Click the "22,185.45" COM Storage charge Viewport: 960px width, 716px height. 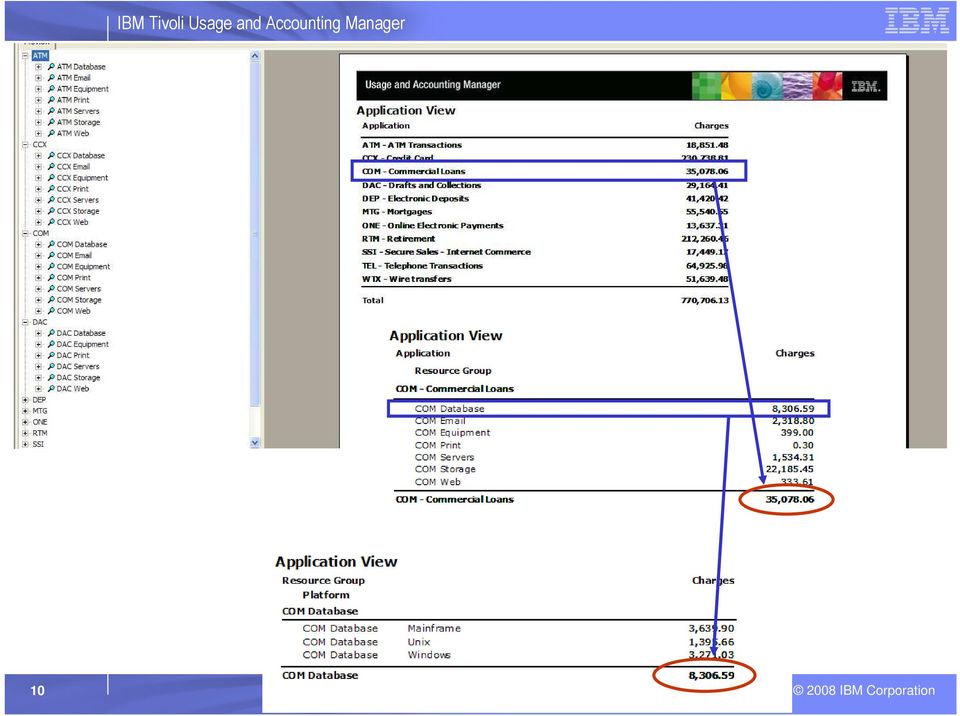790,469
